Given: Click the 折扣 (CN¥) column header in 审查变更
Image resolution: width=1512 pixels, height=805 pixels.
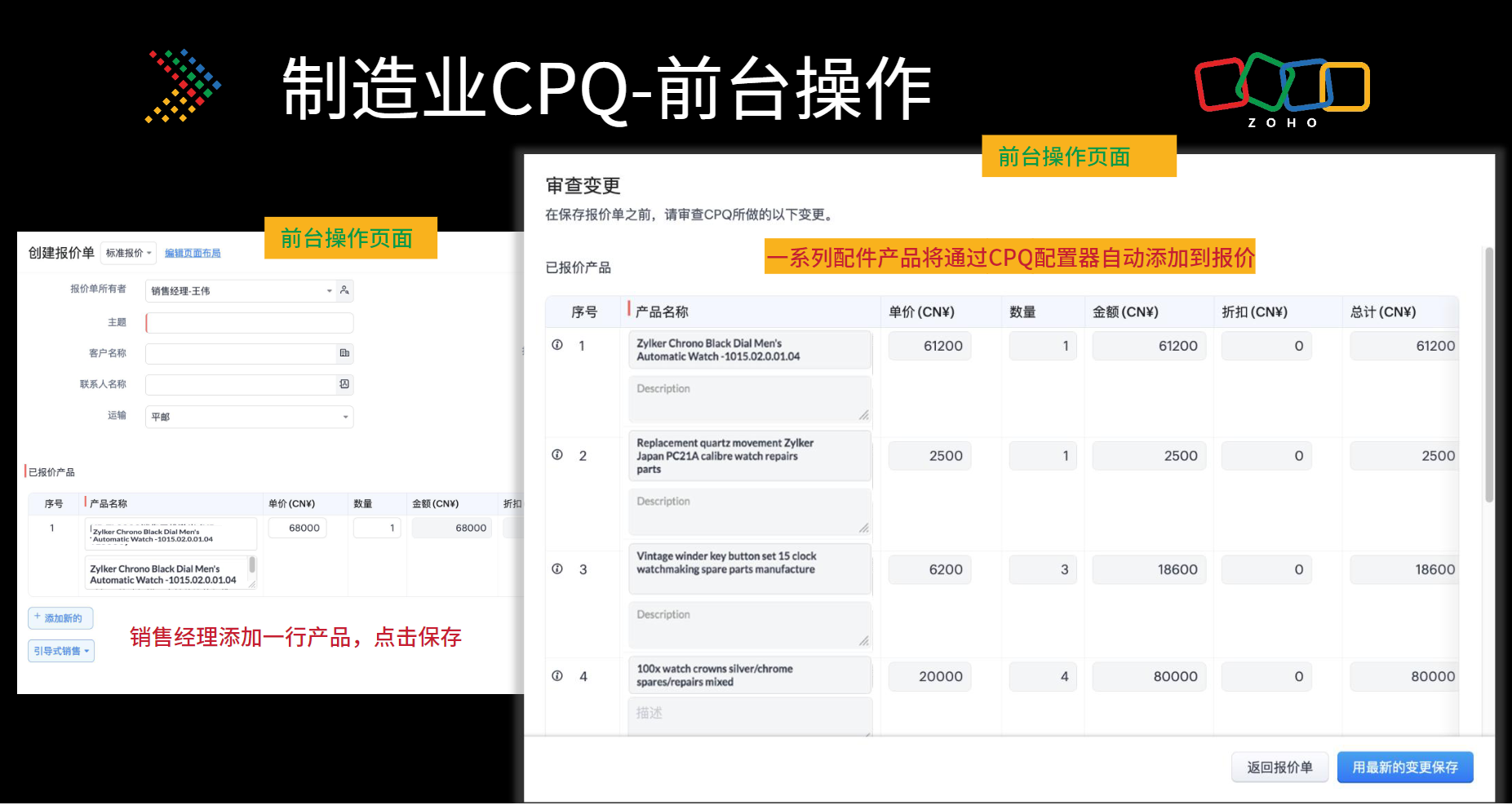Looking at the screenshot, I should pos(1254,312).
